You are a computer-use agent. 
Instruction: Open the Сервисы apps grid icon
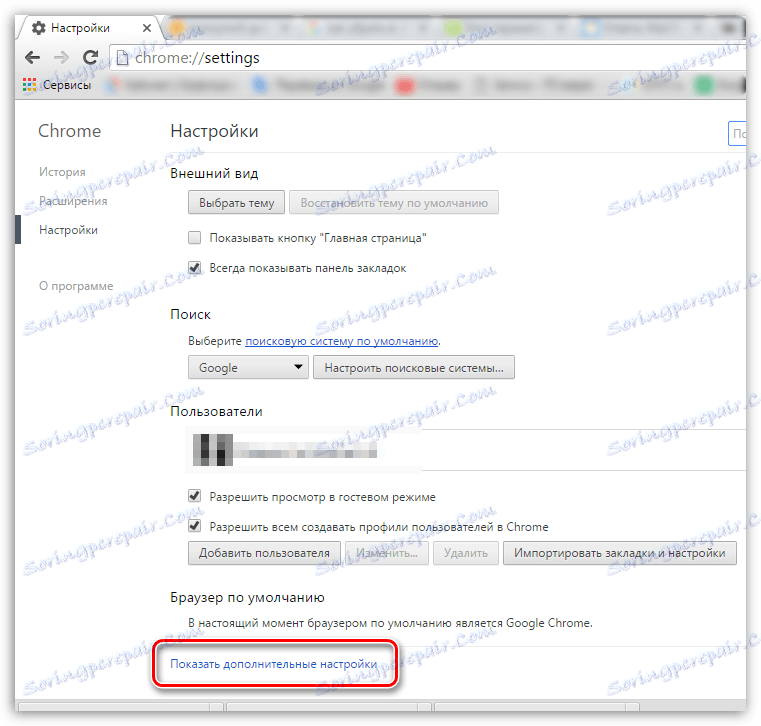pos(30,85)
